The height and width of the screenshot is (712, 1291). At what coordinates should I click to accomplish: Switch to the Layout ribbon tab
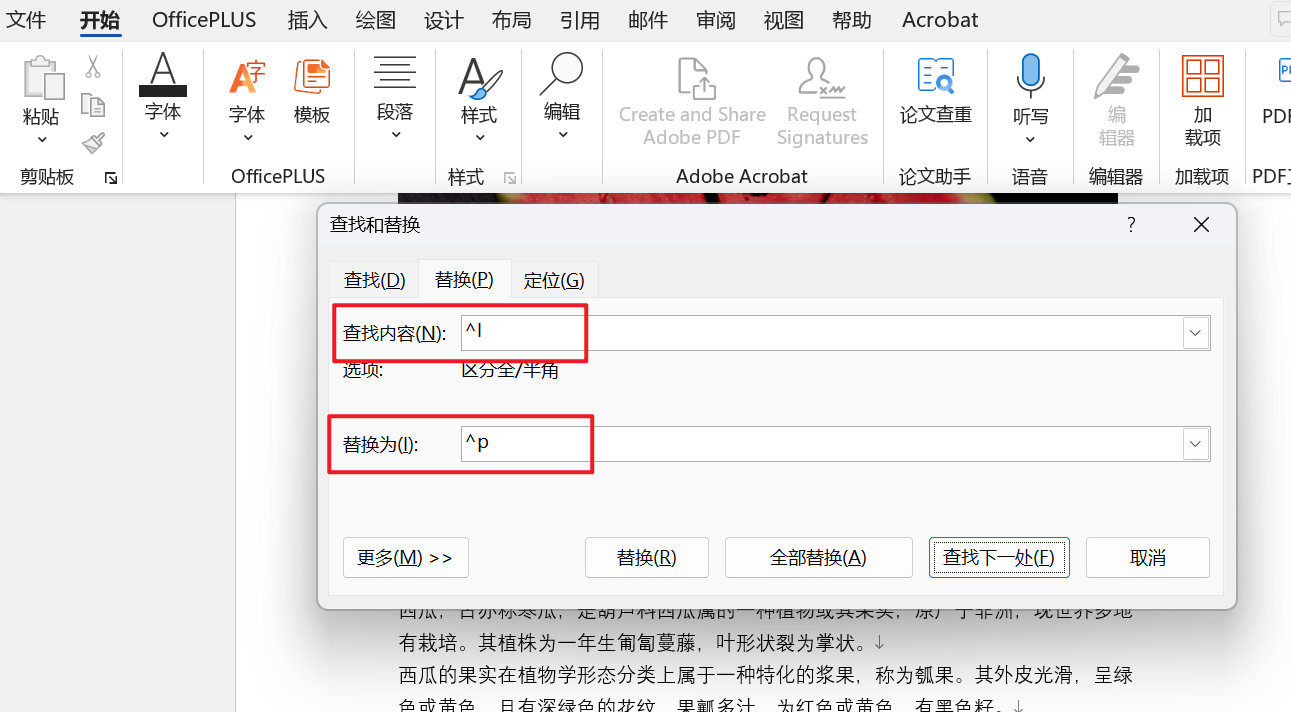click(x=511, y=20)
